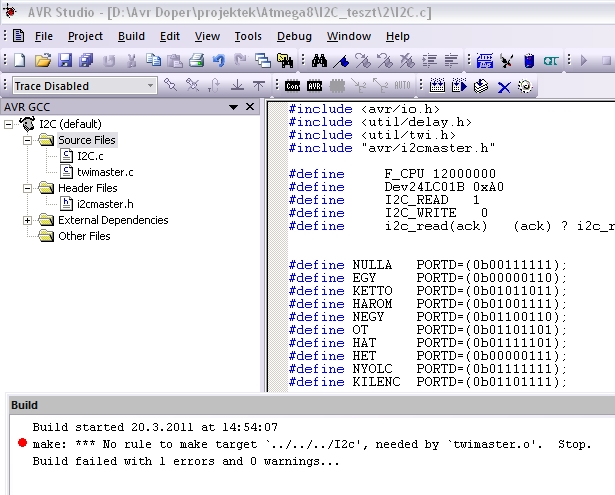This screenshot has width=615, height=495.
Task: Click the Print icon
Action: click(197, 60)
